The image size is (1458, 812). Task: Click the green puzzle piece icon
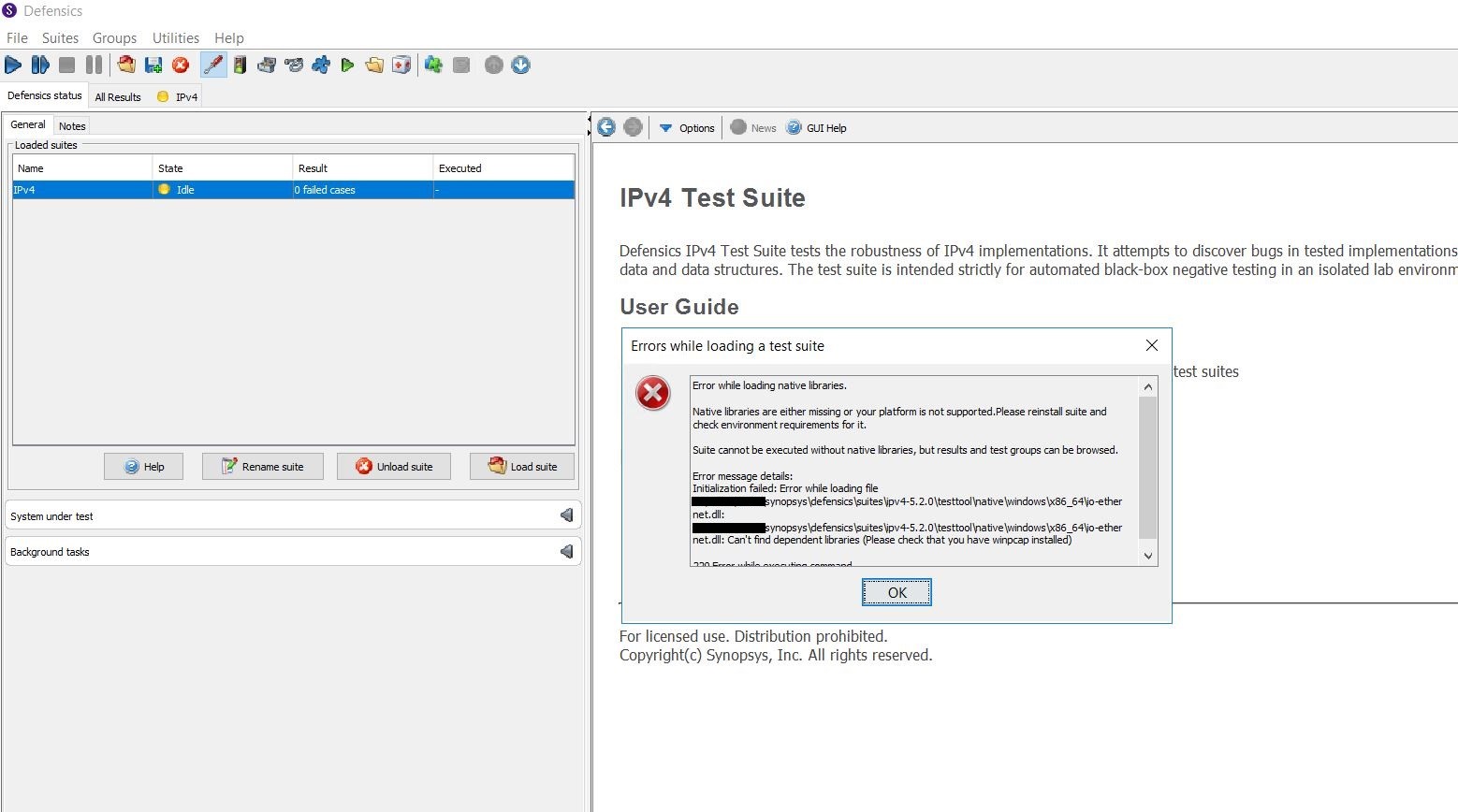[433, 65]
